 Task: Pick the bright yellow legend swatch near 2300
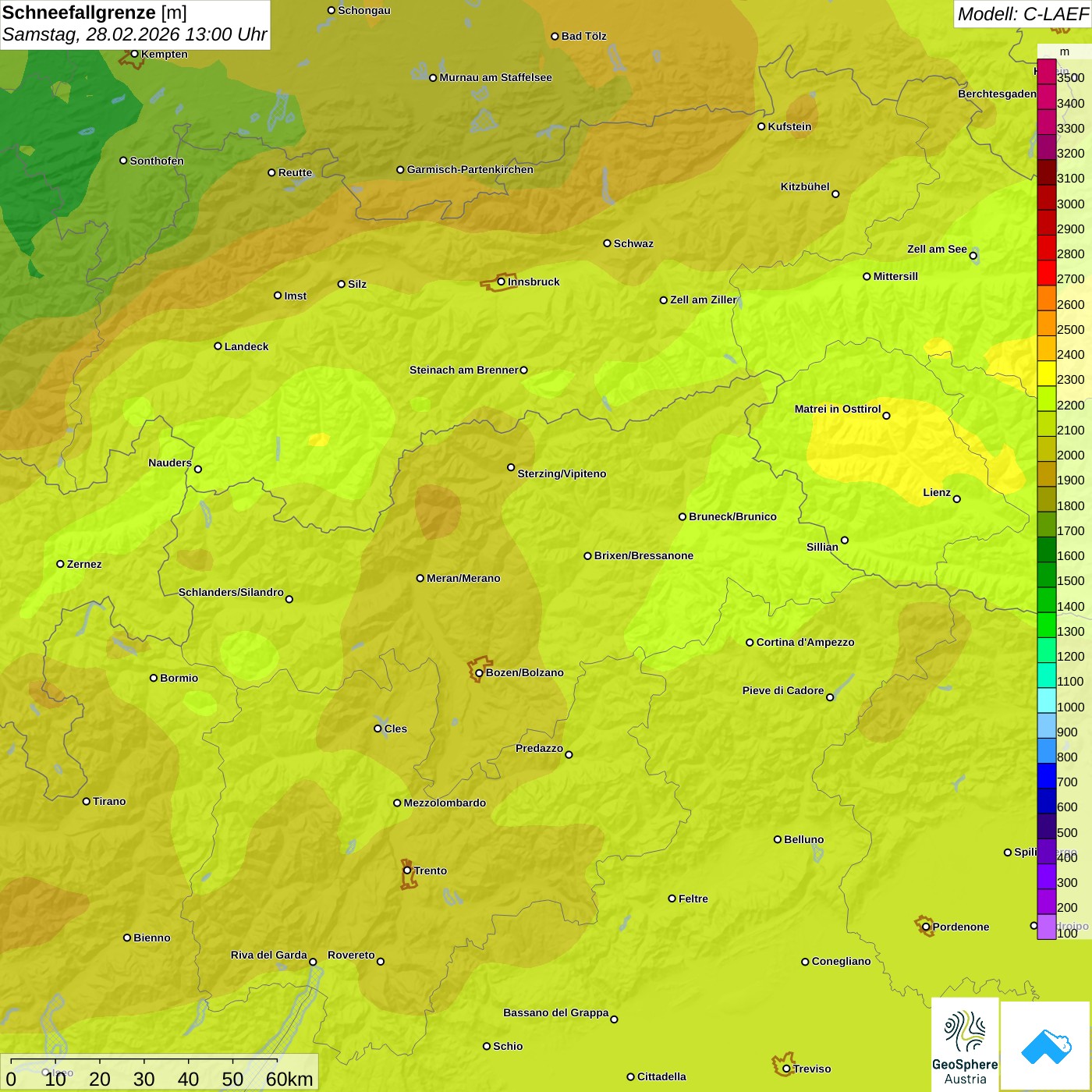tap(1046, 374)
